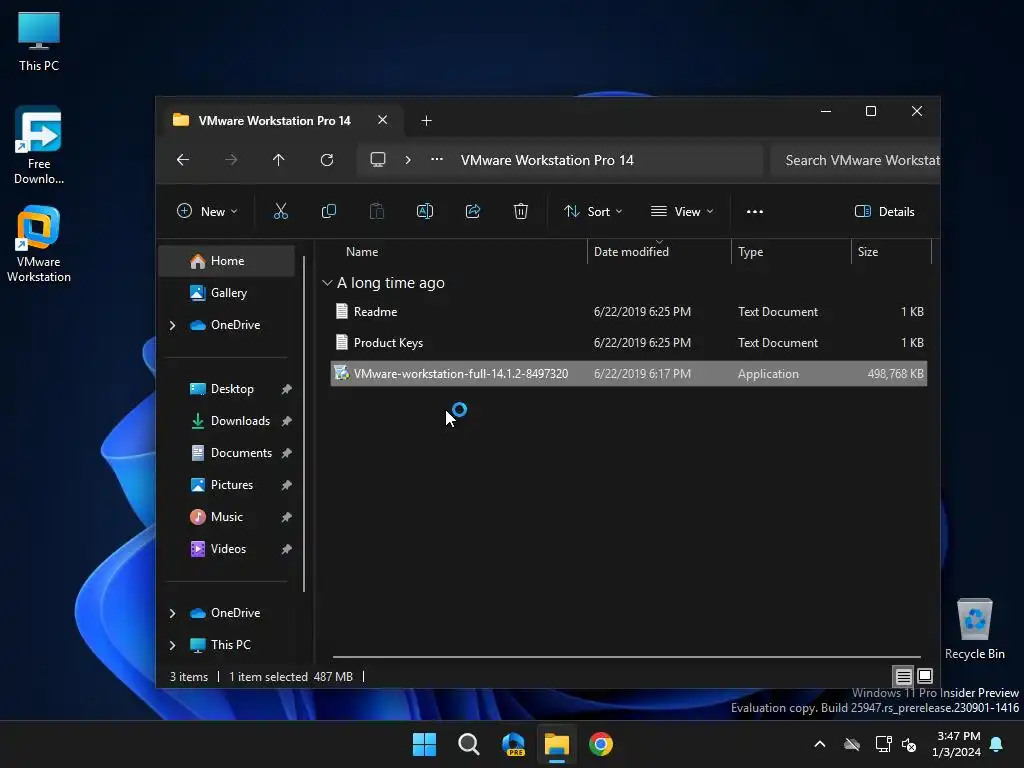This screenshot has width=1024, height=768.
Task: Click VMware Workstation Pro 14 in address bar
Action: 547,160
